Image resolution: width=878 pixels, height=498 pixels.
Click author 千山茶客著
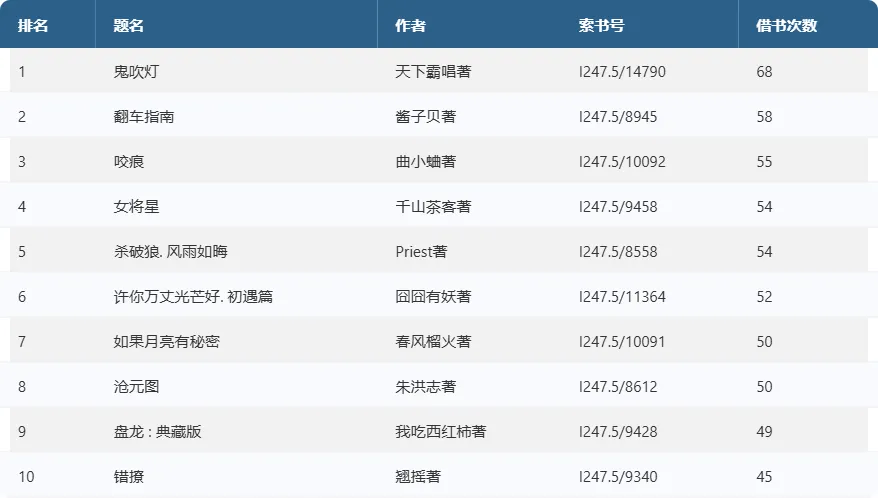point(433,207)
